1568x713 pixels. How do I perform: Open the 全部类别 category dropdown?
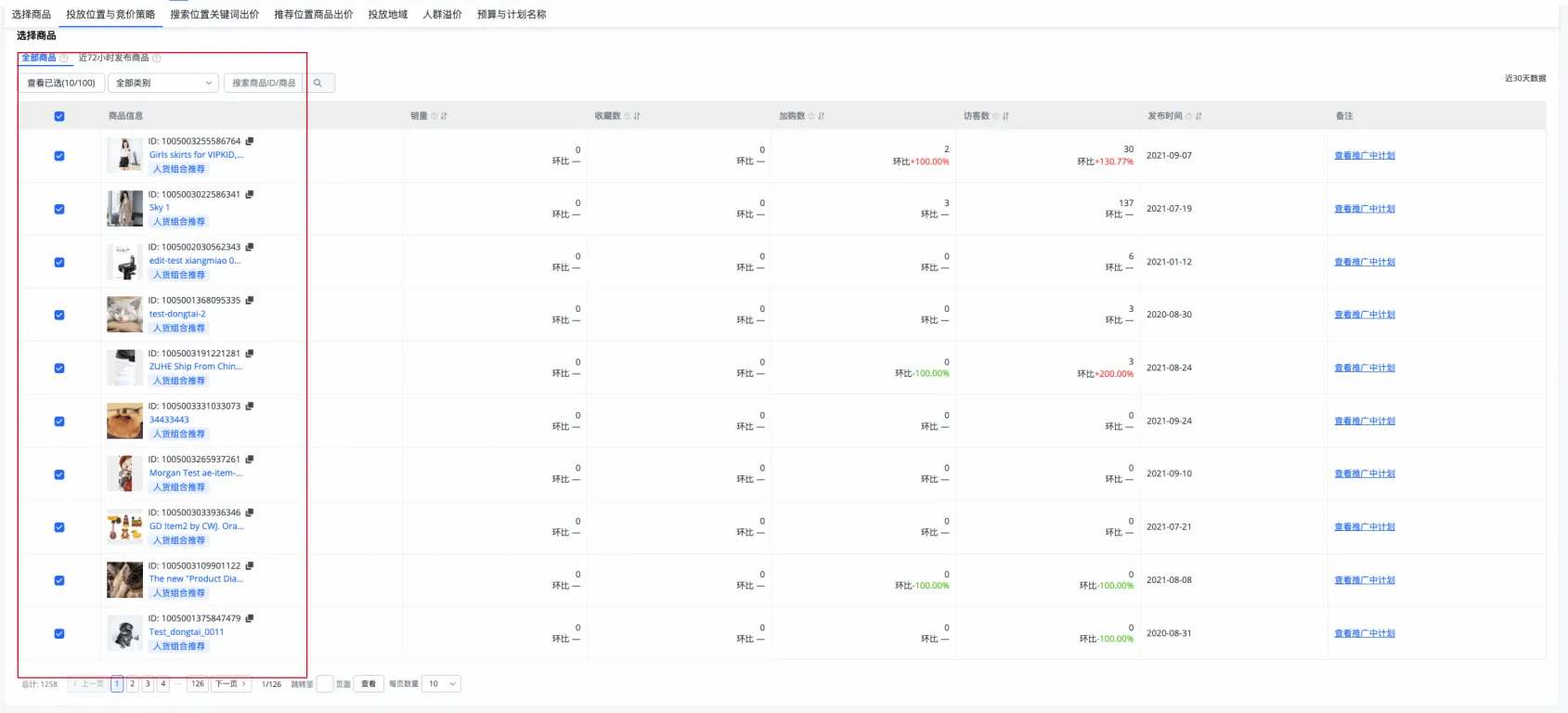click(x=163, y=84)
